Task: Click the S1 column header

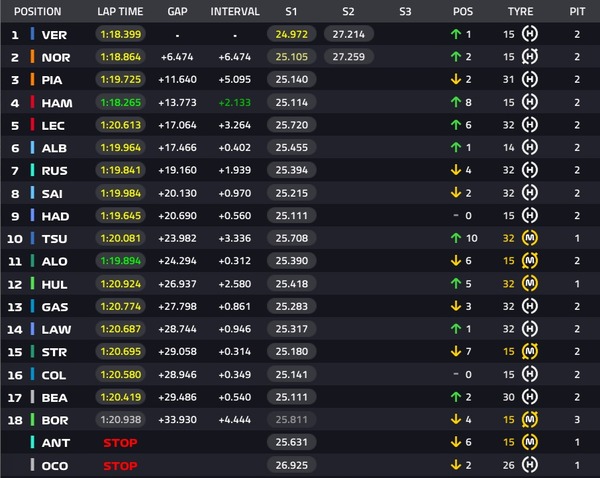Action: [x=291, y=11]
